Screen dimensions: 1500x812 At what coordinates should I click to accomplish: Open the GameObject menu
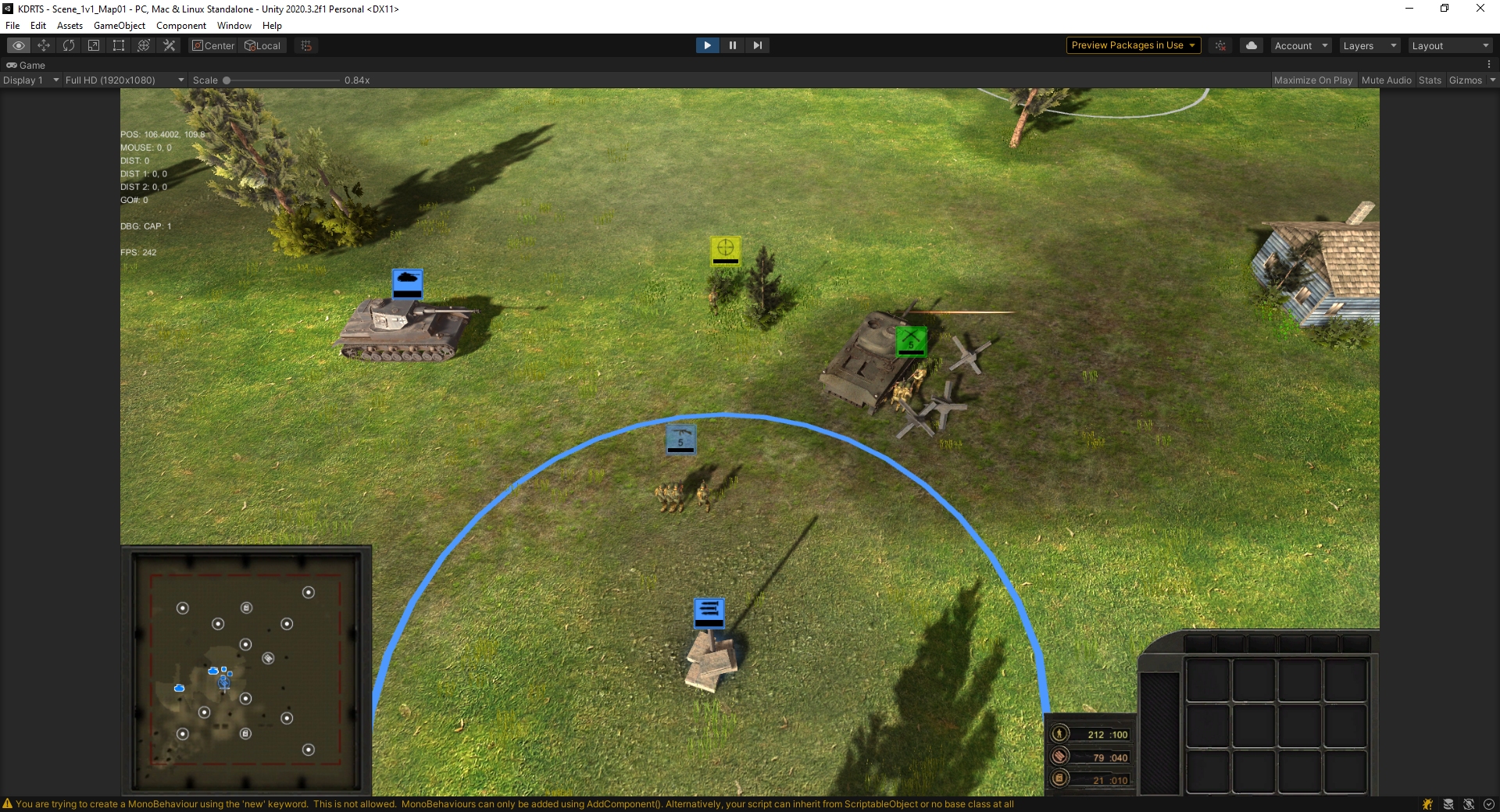[119, 26]
